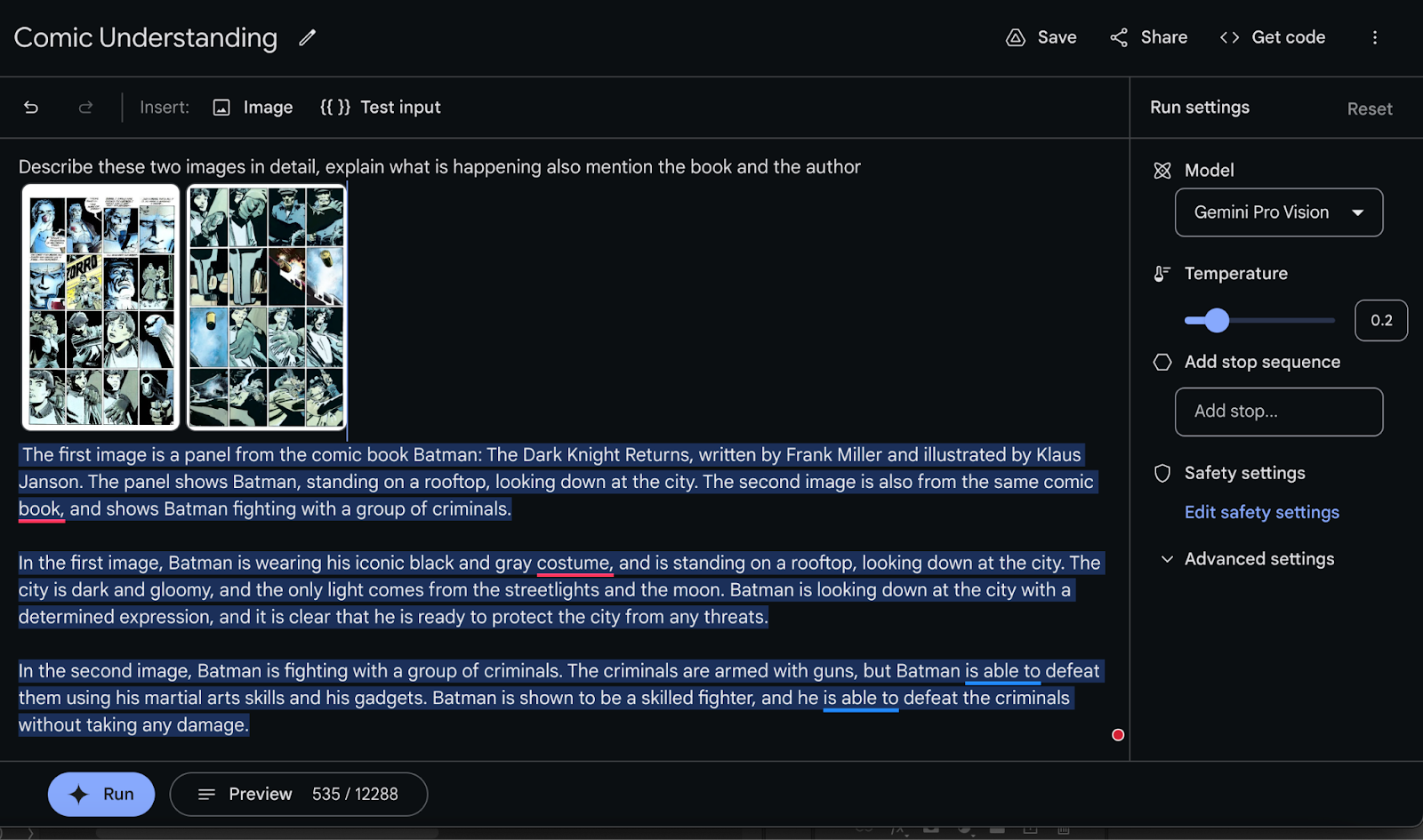Click the Share button label
This screenshot has width=1423, height=840.
[x=1163, y=37]
